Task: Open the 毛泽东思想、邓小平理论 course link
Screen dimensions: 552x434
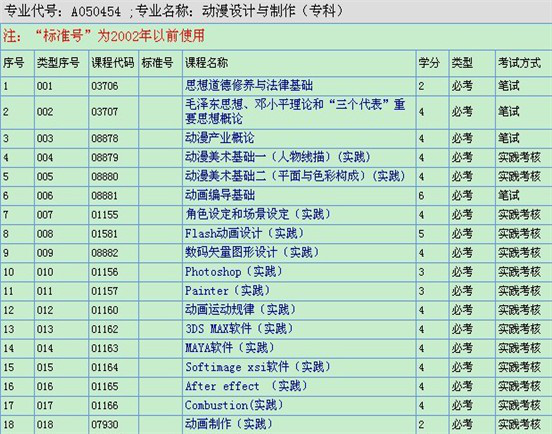Action: coord(295,111)
